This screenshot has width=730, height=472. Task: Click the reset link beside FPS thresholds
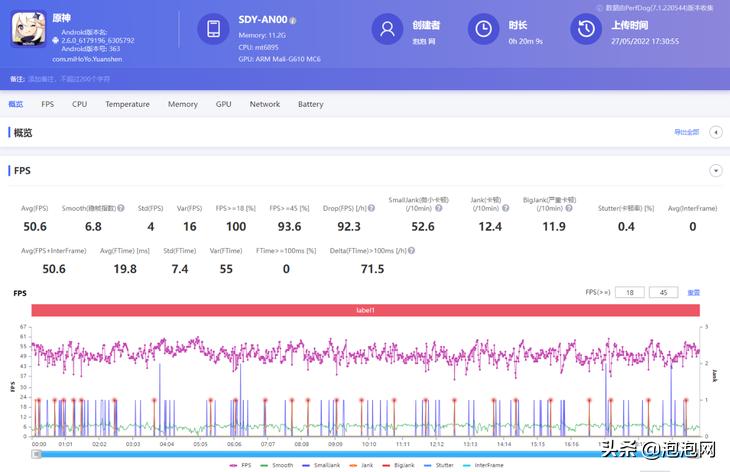click(693, 292)
